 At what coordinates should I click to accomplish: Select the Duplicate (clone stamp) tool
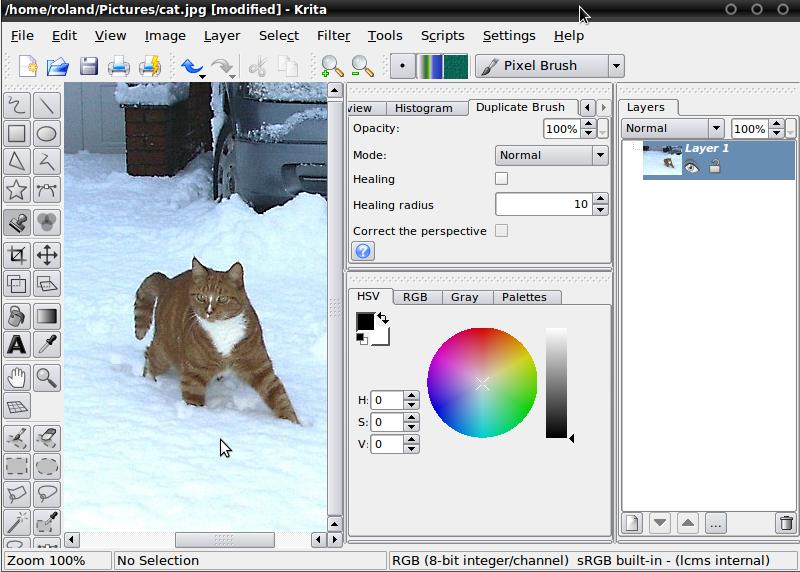click(x=17, y=222)
